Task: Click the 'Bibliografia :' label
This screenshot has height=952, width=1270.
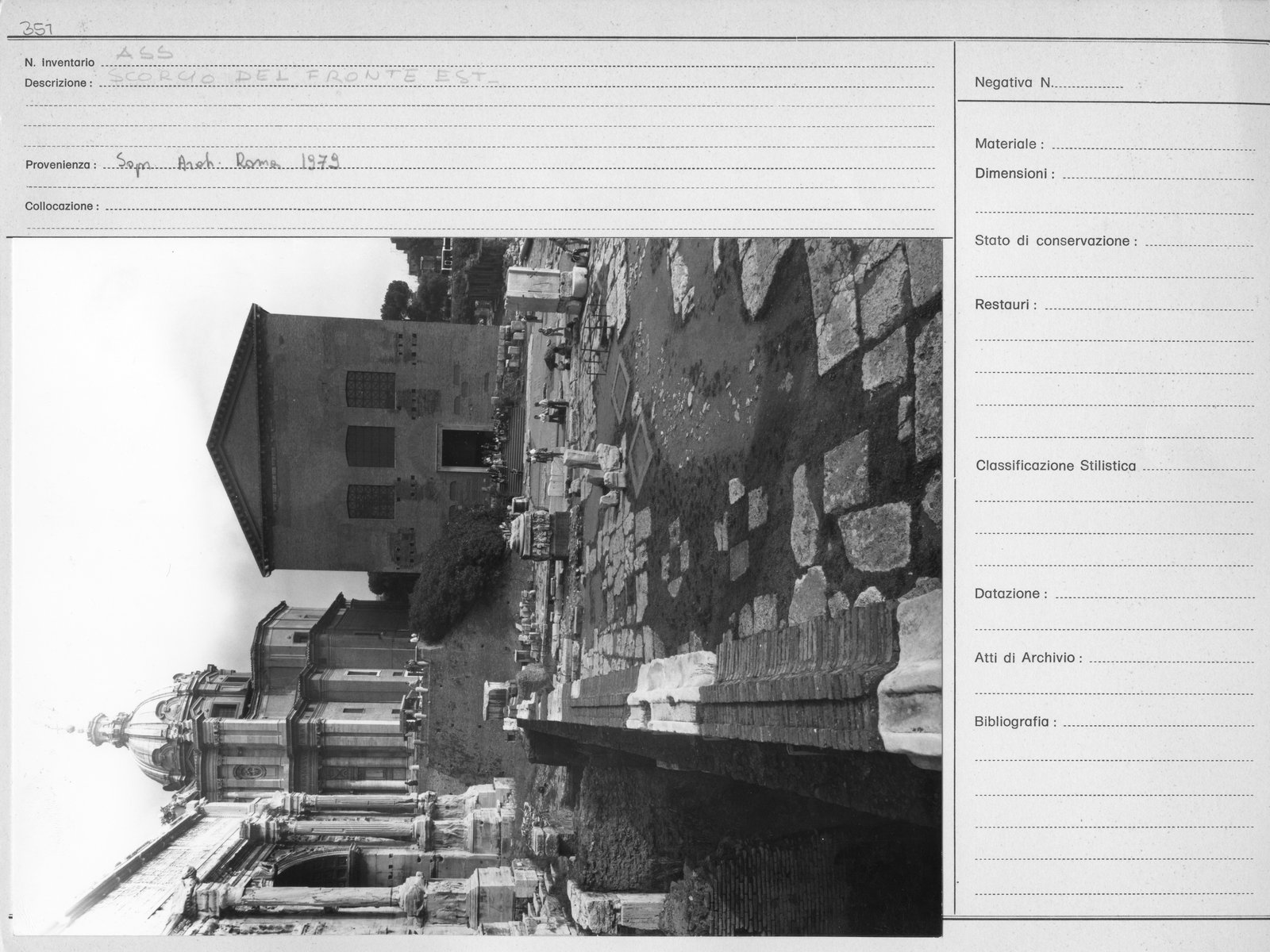Action: (x=1016, y=722)
